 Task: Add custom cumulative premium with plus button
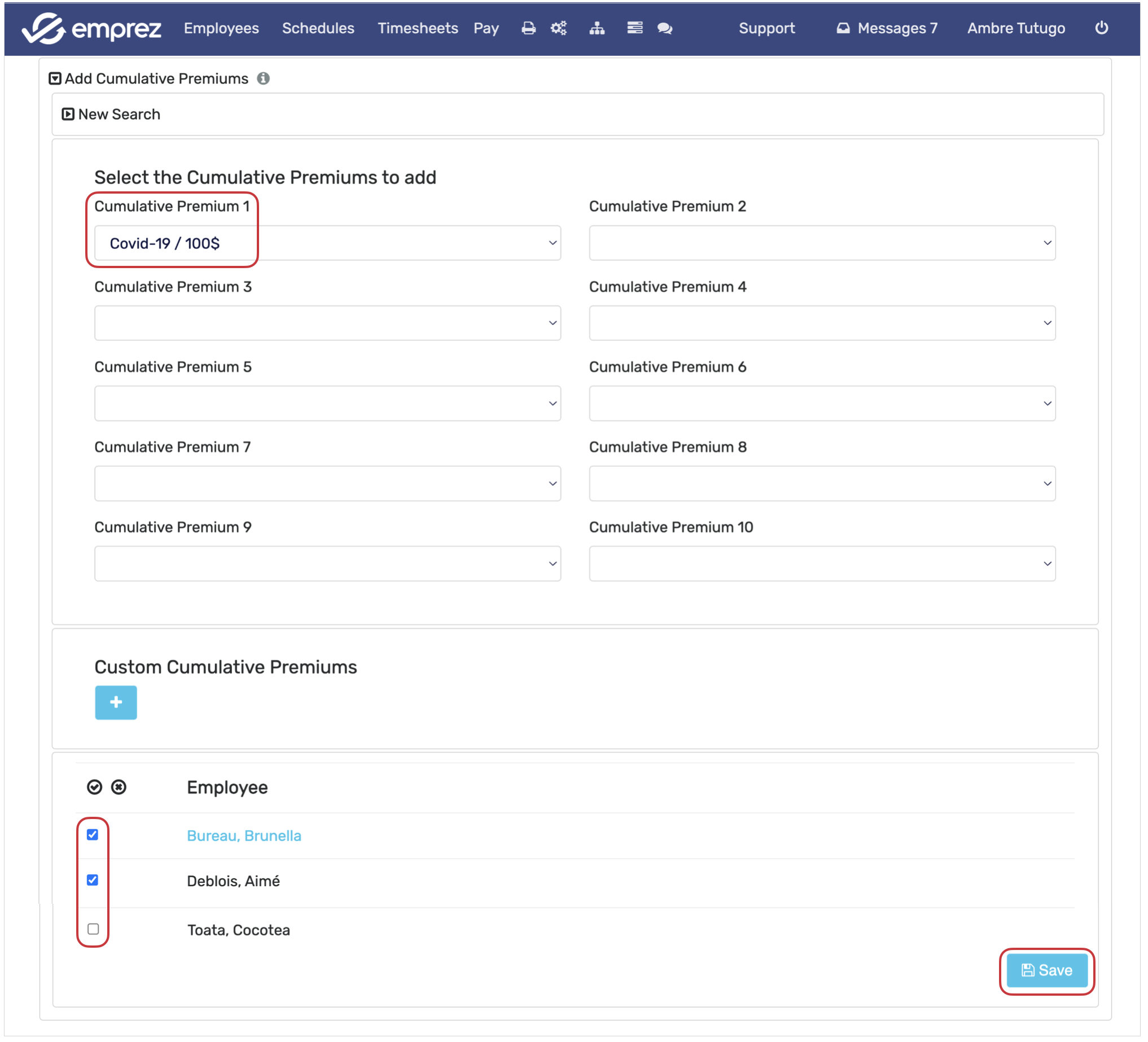click(x=116, y=702)
